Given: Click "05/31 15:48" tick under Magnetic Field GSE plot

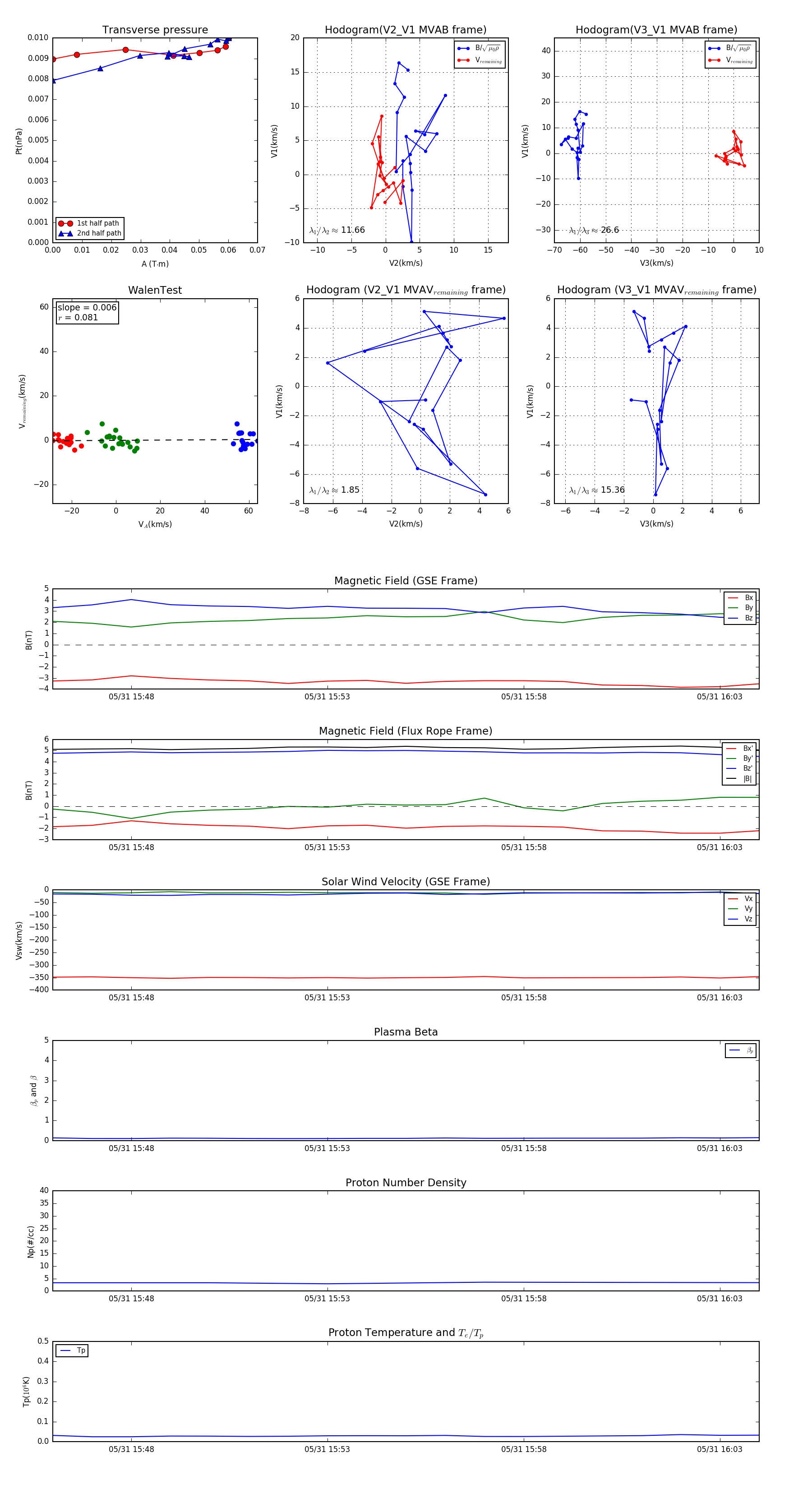Looking at the screenshot, I should 131,697.
